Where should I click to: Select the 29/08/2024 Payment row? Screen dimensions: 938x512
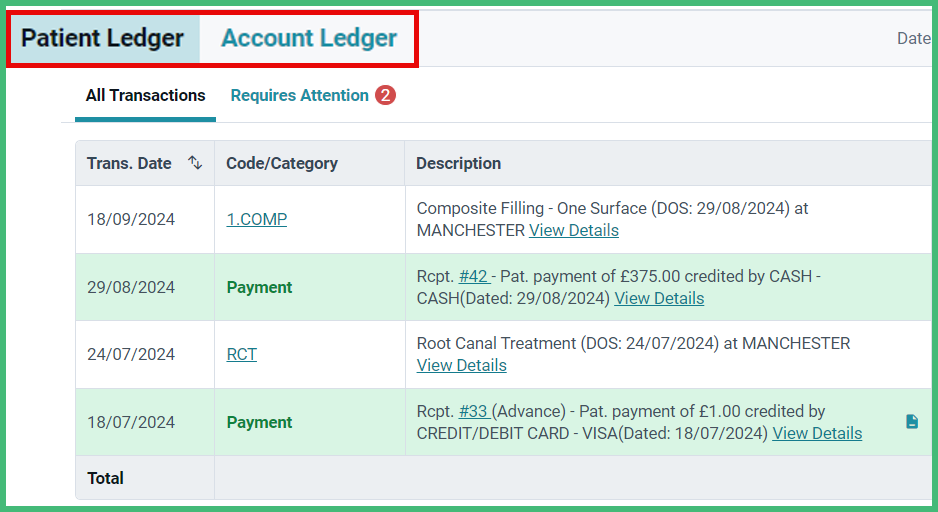503,288
